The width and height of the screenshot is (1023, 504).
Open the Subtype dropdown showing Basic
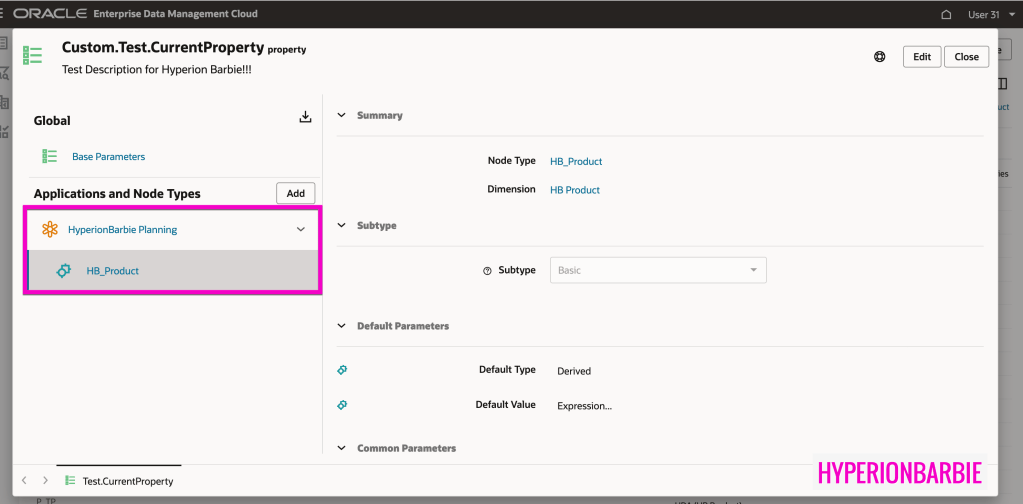coord(658,270)
